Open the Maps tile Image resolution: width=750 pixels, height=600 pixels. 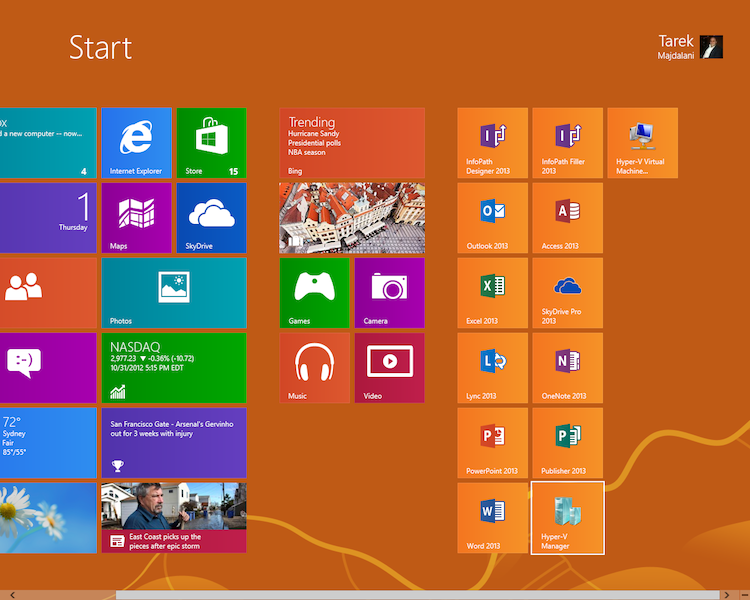[x=136, y=218]
